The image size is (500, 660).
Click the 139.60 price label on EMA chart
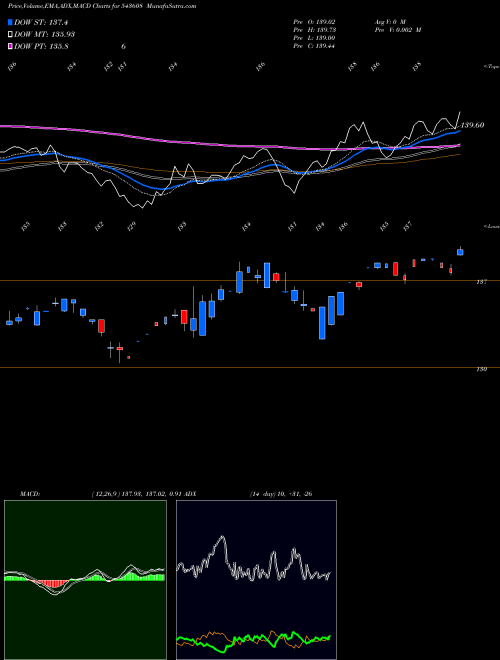coord(472,125)
